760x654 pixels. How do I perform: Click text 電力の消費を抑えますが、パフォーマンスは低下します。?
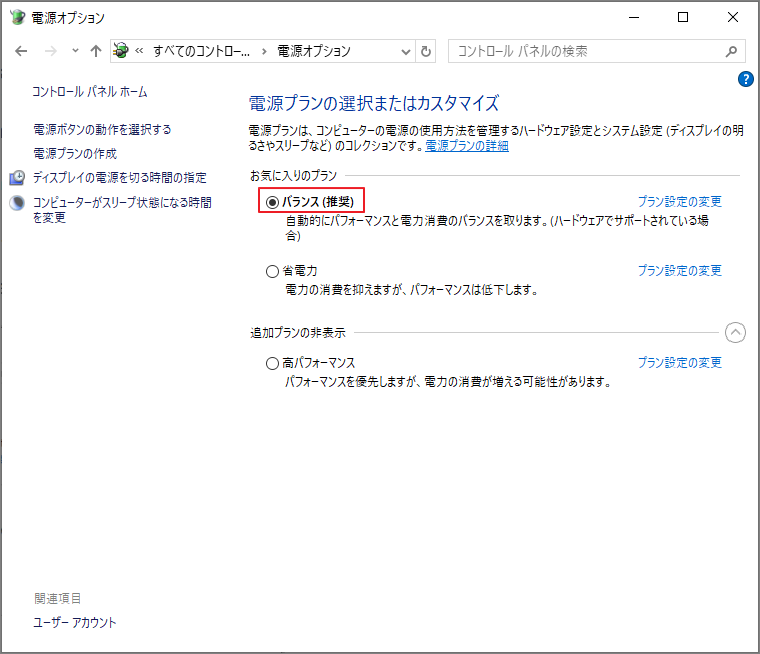pyautogui.click(x=412, y=290)
